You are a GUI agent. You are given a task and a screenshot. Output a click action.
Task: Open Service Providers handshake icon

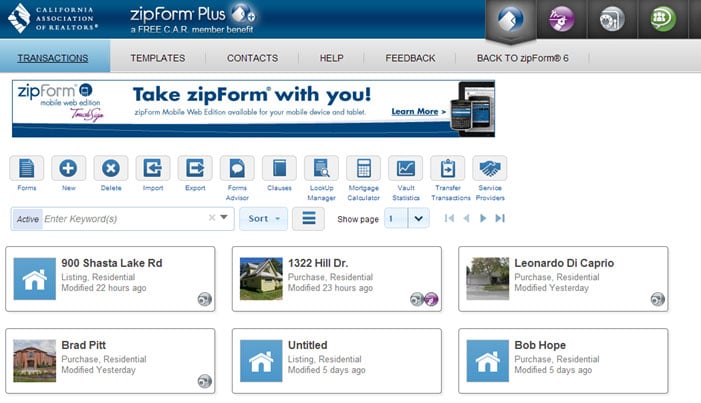point(490,168)
